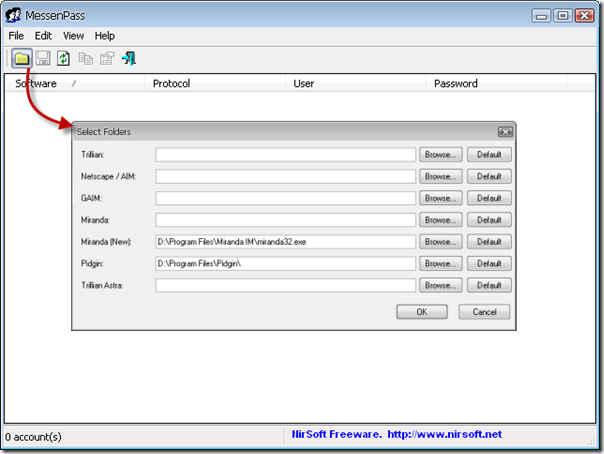Screen dimensions: 604x454
Task: Sort by the User column header
Action: click(356, 84)
